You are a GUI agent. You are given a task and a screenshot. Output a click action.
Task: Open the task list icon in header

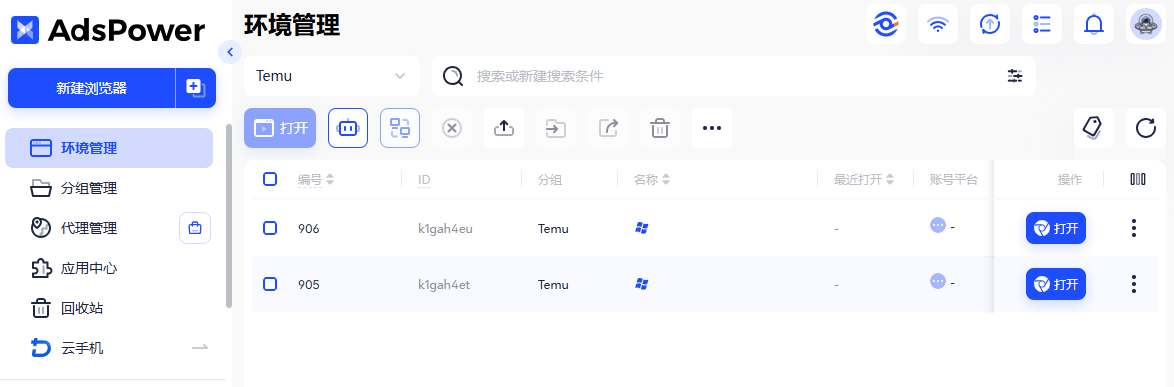[x=1041, y=24]
